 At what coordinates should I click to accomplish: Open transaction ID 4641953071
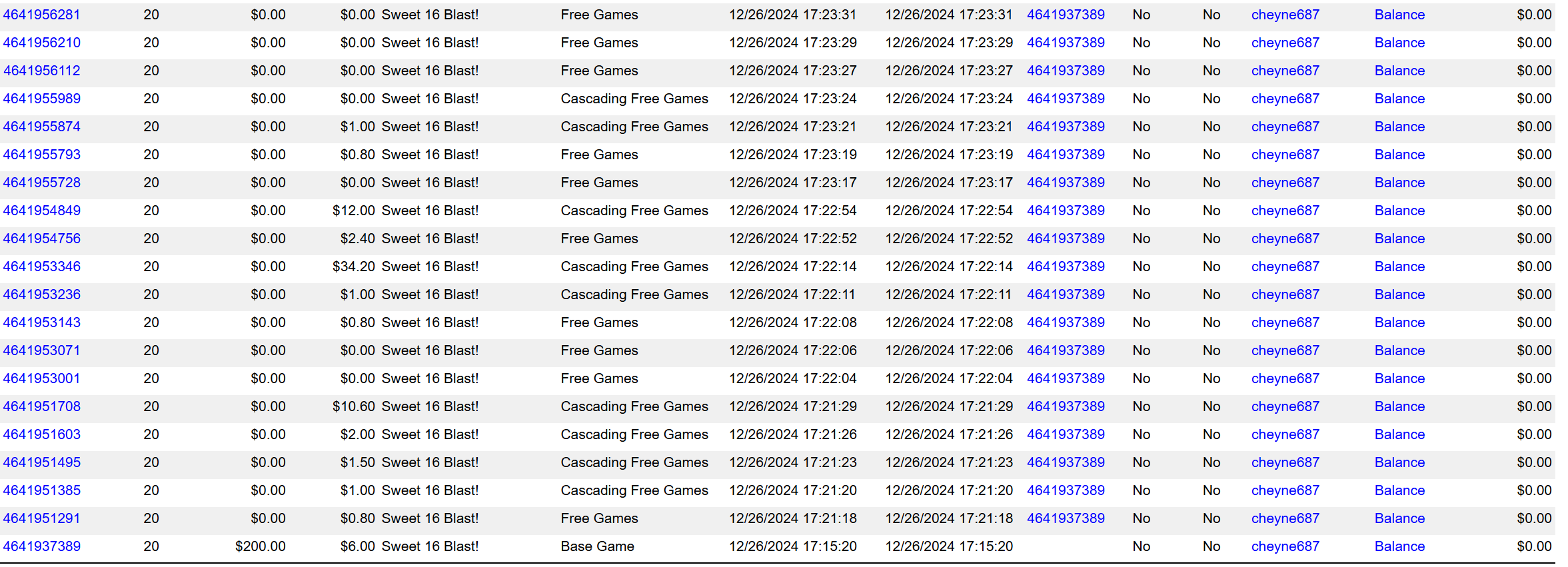point(41,350)
